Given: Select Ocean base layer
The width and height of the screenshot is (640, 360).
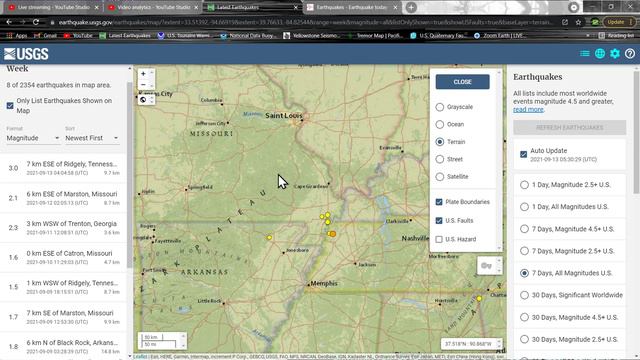Looking at the screenshot, I should click(x=440, y=124).
